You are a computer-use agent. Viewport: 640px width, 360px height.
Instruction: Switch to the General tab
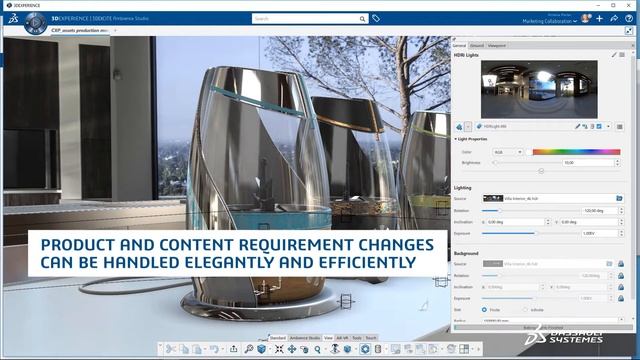tap(459, 46)
